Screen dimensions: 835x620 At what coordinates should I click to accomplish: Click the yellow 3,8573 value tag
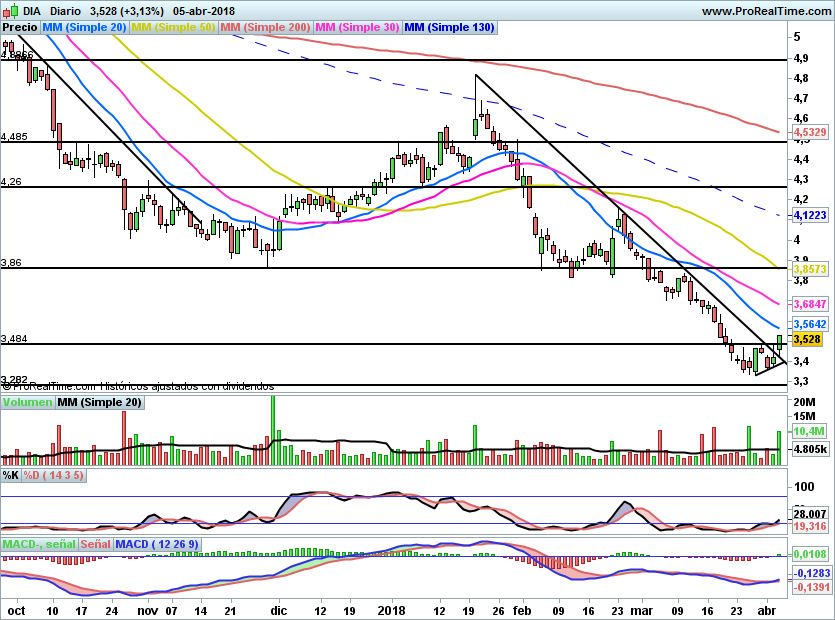point(810,270)
